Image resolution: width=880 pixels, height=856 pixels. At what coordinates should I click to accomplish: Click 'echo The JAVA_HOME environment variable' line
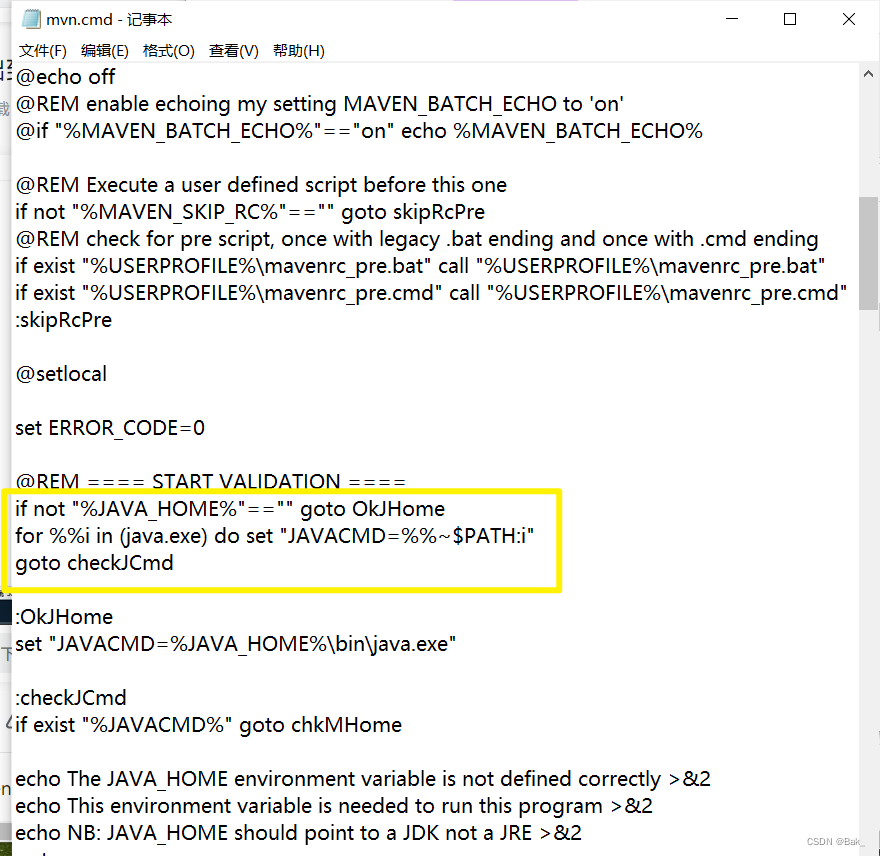363,779
